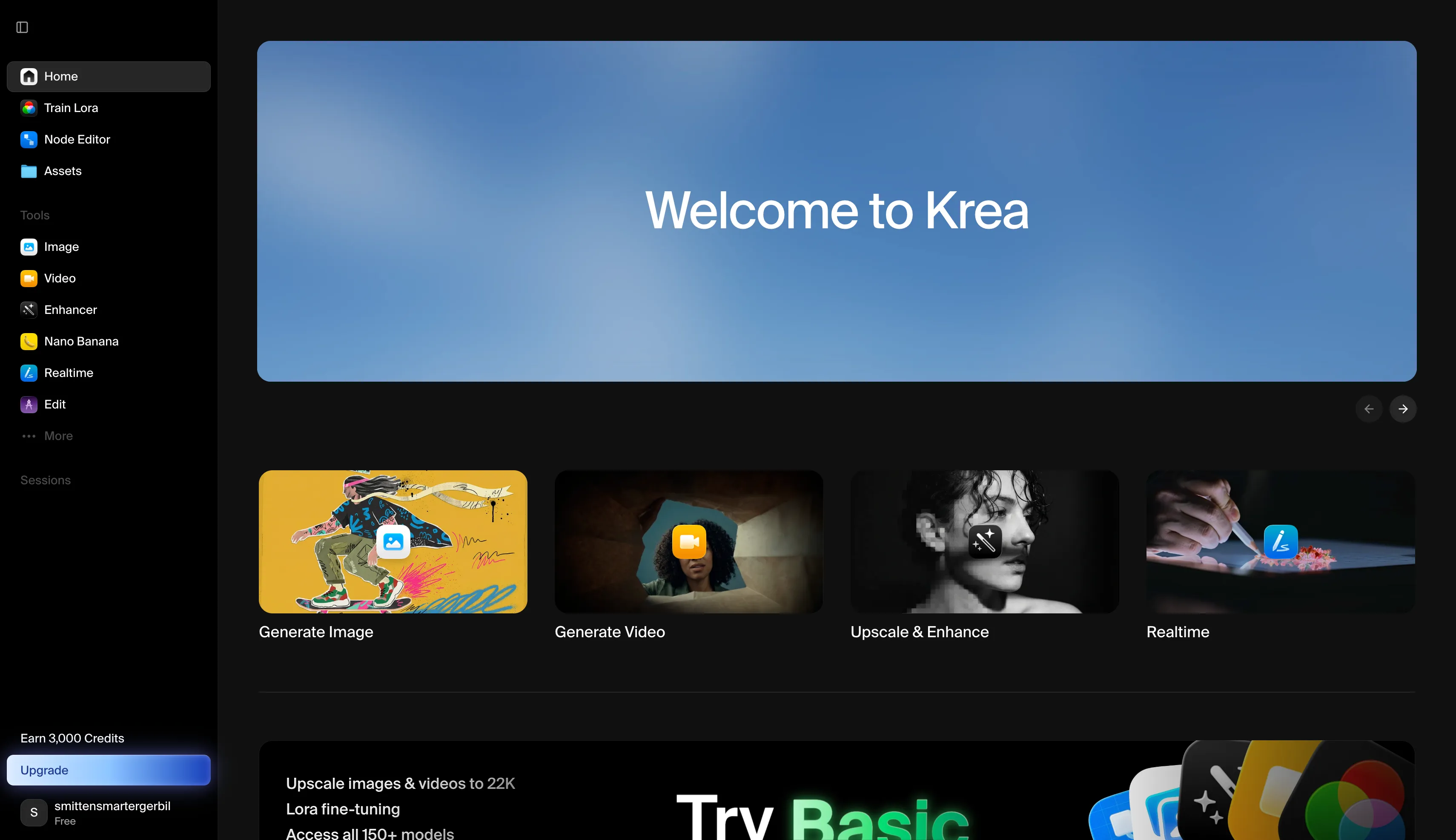Image resolution: width=1456 pixels, height=840 pixels.
Task: Launch the Nano Banana tool icon
Action: point(29,342)
